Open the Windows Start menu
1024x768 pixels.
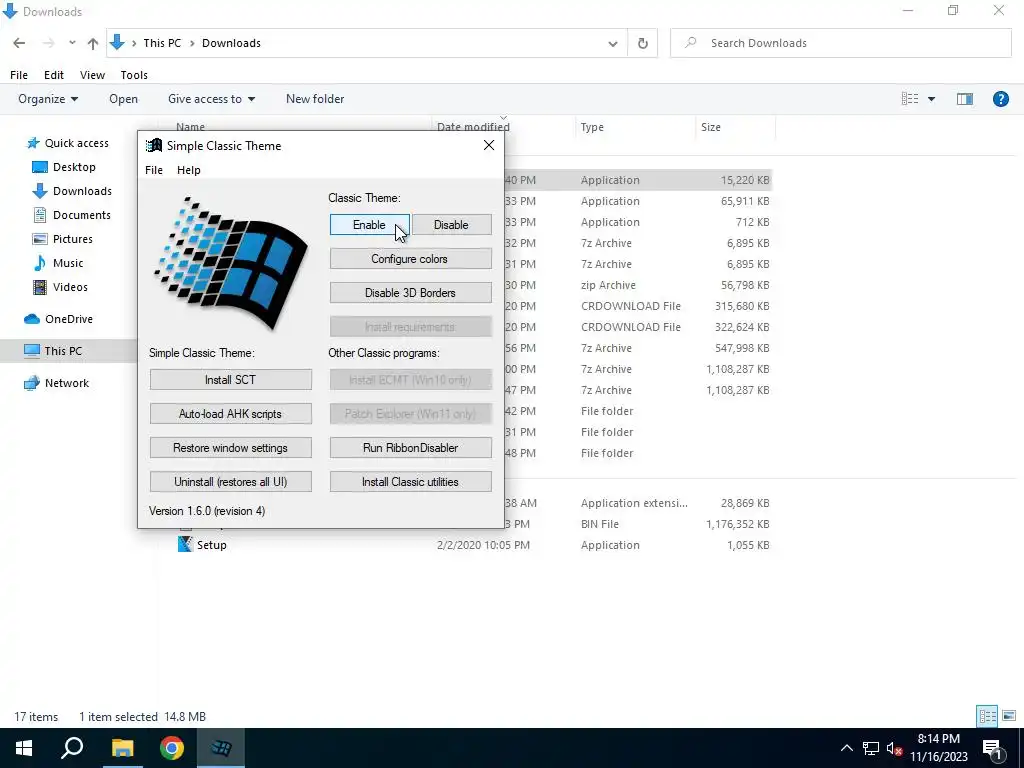click(24, 748)
